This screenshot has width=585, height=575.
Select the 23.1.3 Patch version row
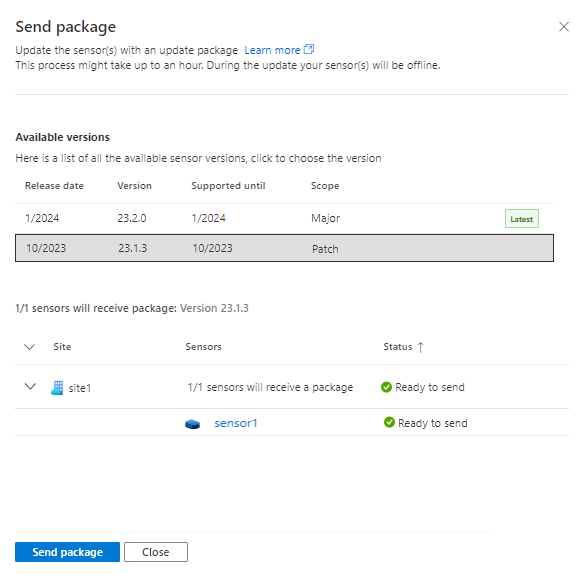pyautogui.click(x=284, y=248)
